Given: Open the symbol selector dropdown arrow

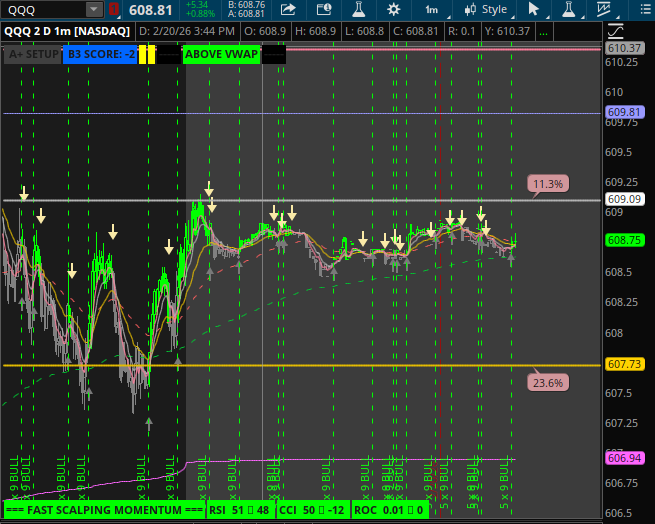Looking at the screenshot, I should (x=93, y=10).
